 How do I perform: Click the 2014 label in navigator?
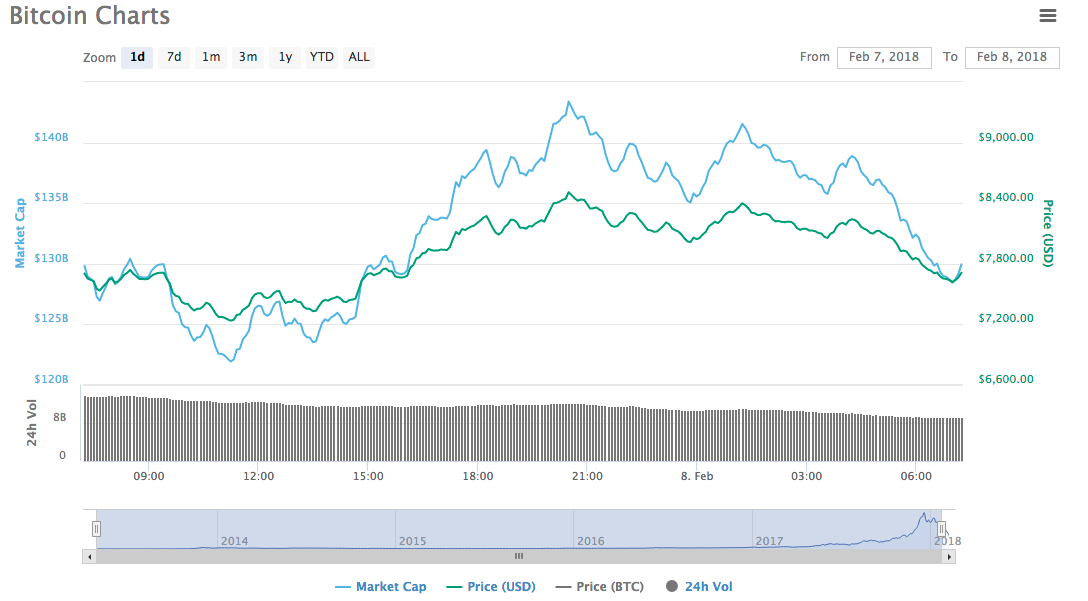235,541
